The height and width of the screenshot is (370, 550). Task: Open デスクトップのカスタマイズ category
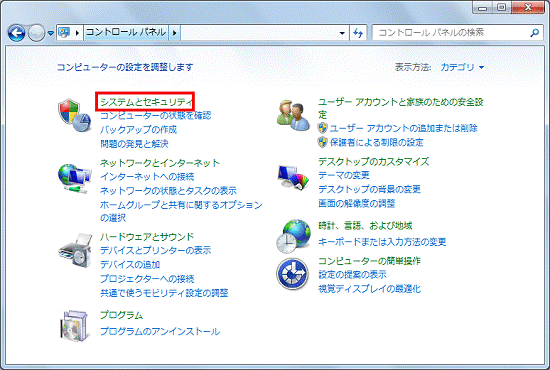374,162
